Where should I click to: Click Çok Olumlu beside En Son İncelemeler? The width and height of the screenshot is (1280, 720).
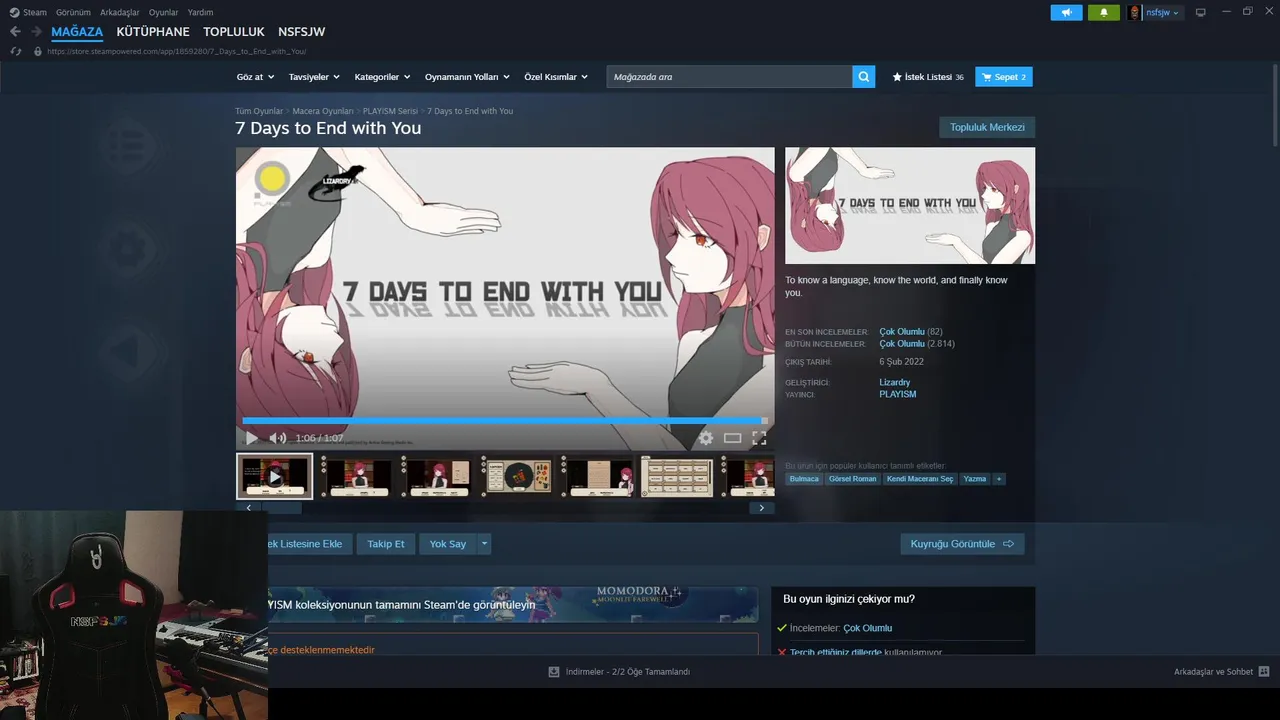(902, 331)
